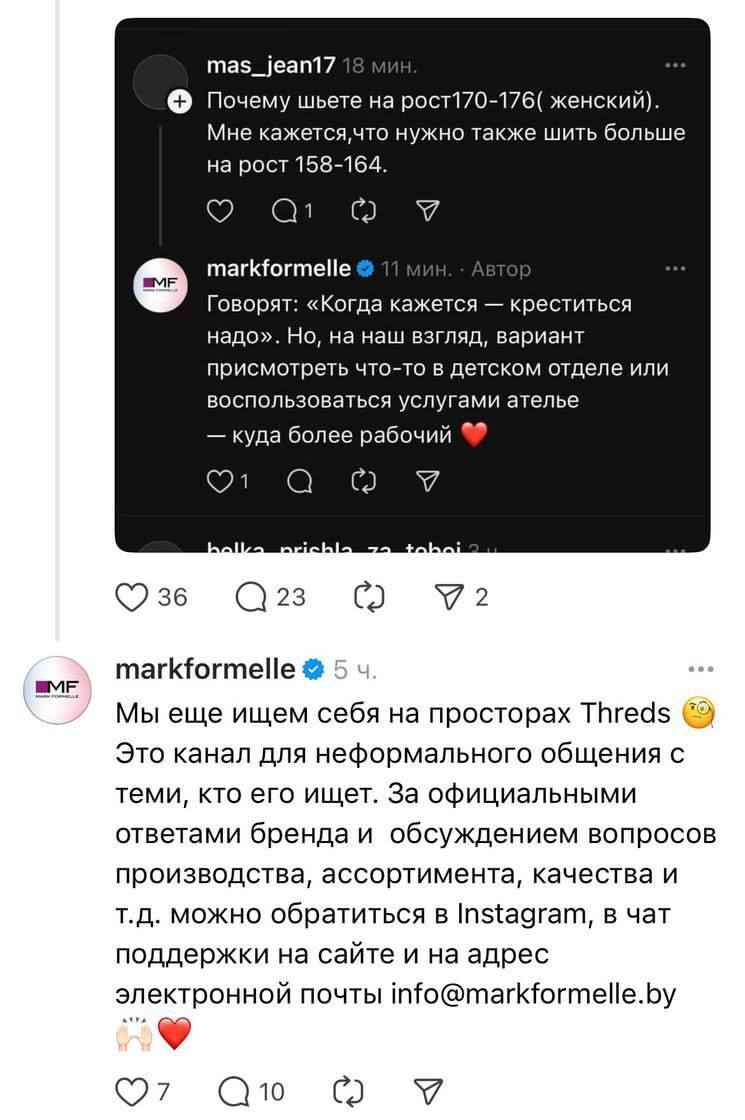Repost the mas_jean17 comment
Screen dimensions: 745x1120
coord(361,210)
